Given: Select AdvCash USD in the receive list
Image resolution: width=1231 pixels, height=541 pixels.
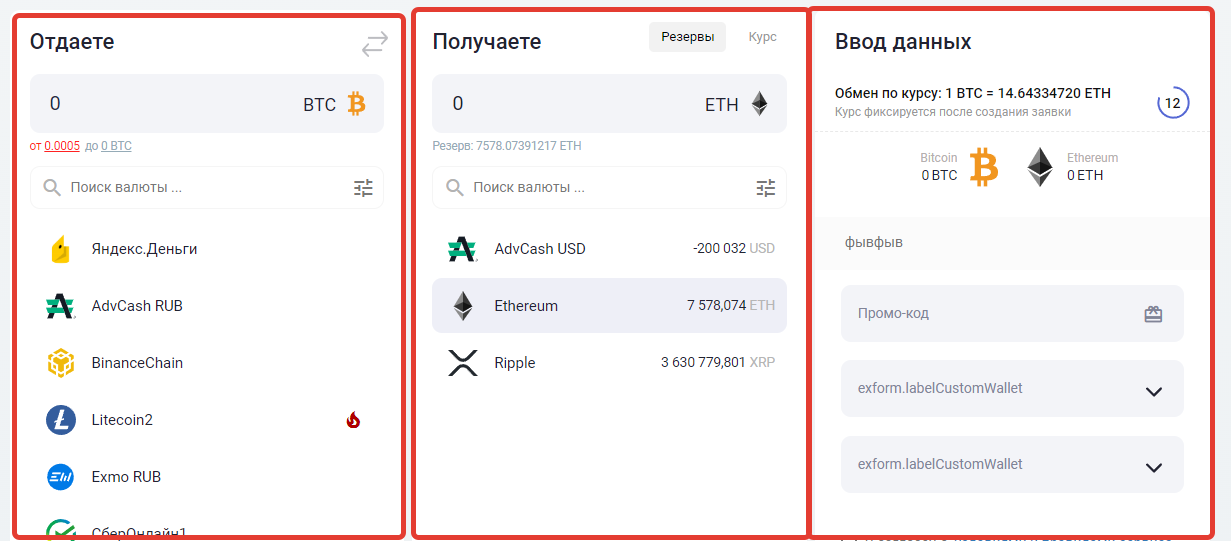Looking at the screenshot, I should tap(609, 249).
